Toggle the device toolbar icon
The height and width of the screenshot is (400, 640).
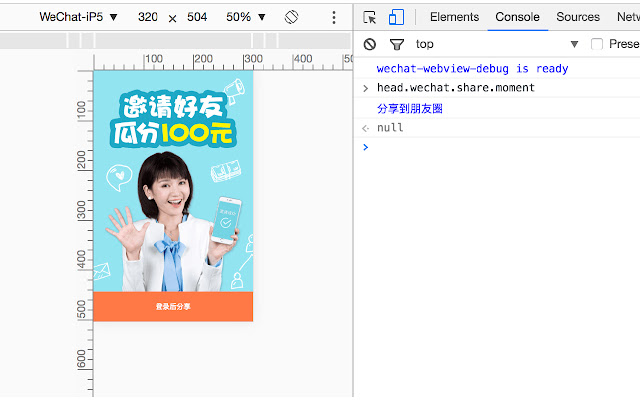click(396, 17)
